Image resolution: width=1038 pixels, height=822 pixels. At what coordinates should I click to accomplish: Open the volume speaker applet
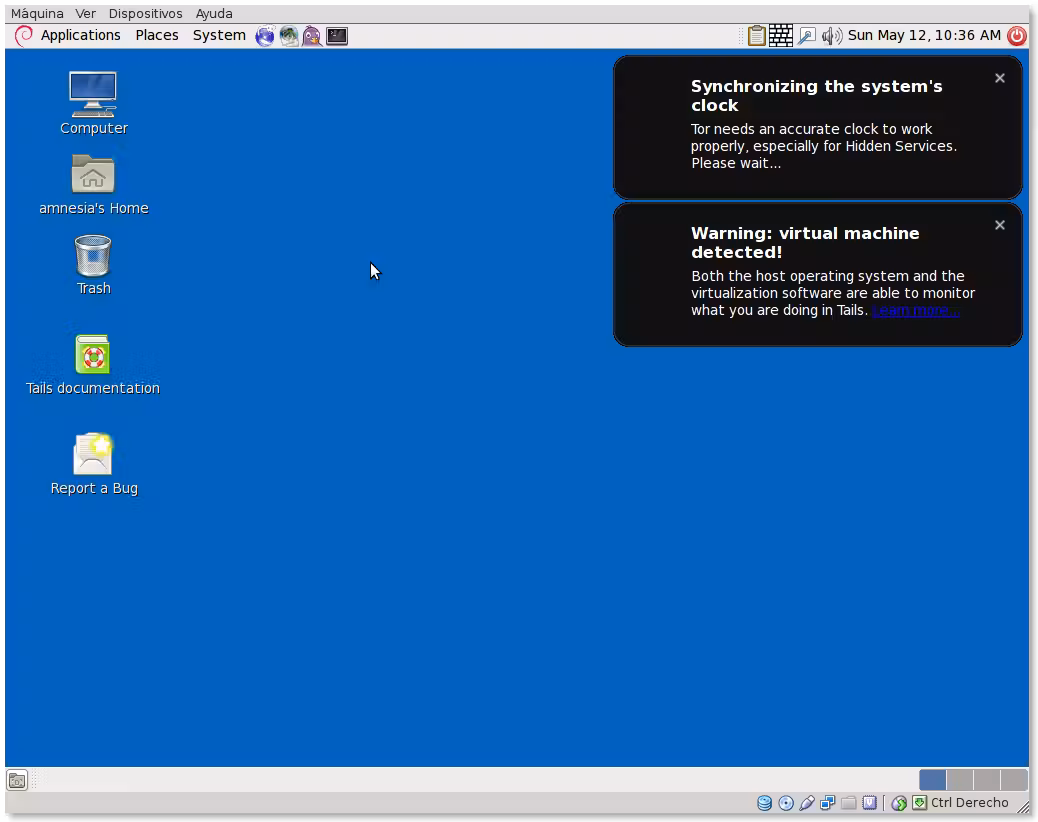(831, 36)
